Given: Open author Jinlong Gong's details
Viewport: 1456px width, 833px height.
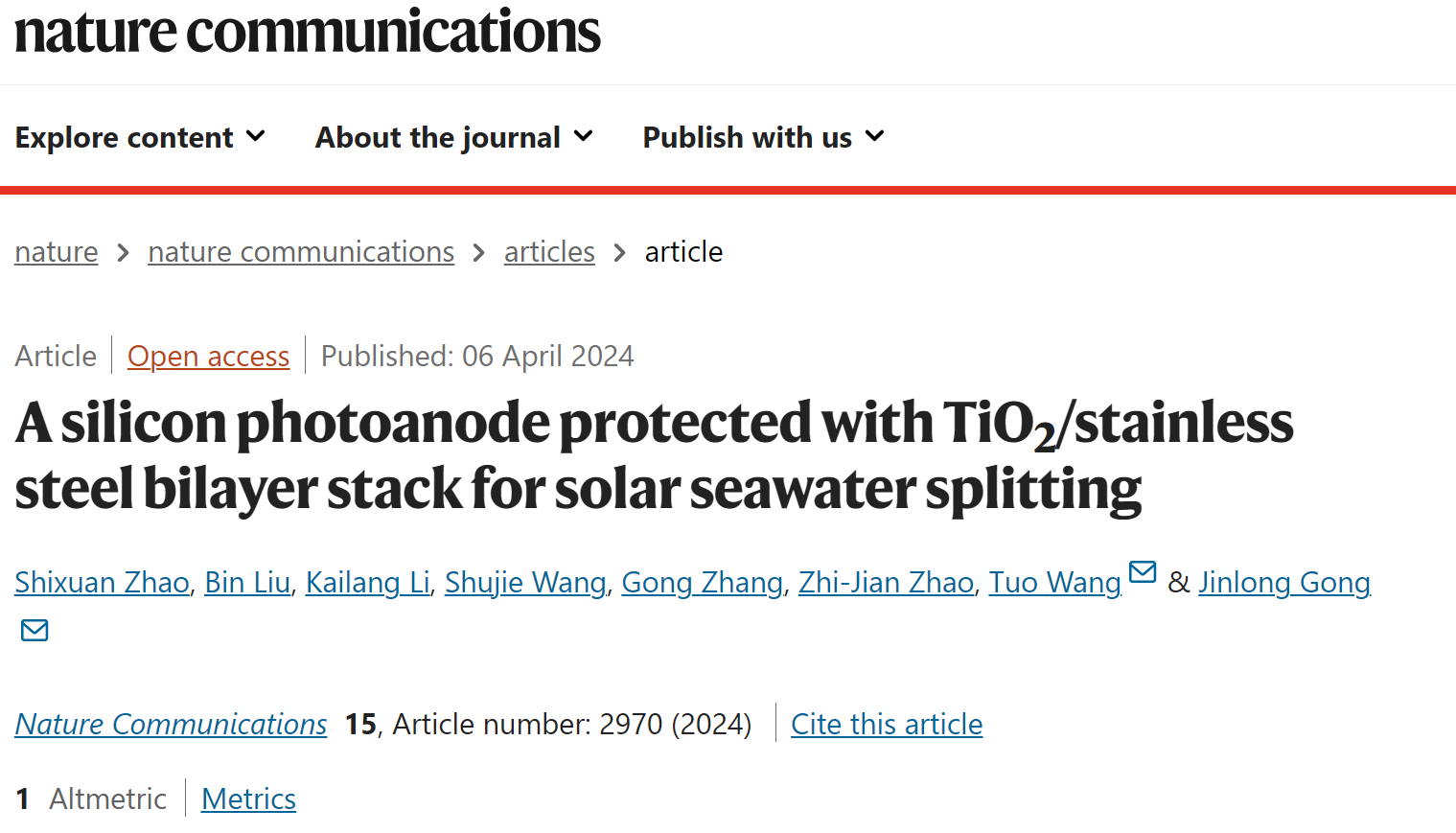Looking at the screenshot, I should coord(1284,582).
